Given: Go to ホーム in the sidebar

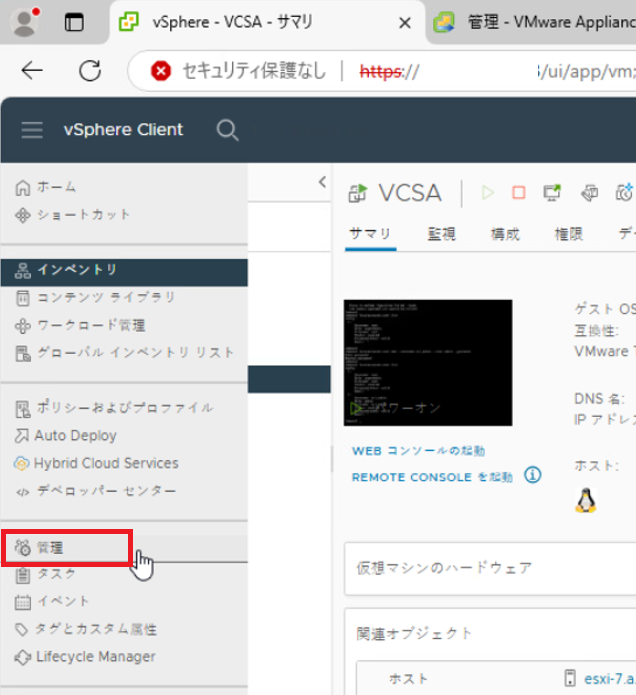Looking at the screenshot, I should tap(56, 187).
